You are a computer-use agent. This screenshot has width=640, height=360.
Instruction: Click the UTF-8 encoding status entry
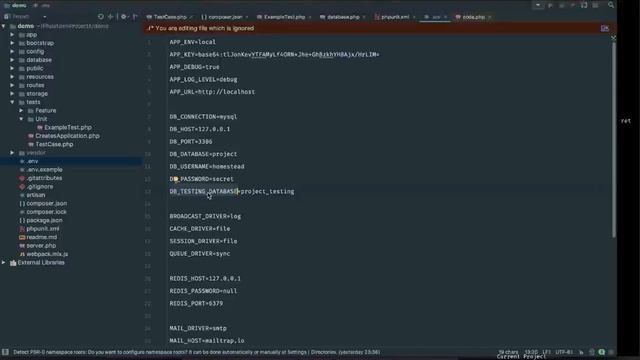(x=564, y=352)
